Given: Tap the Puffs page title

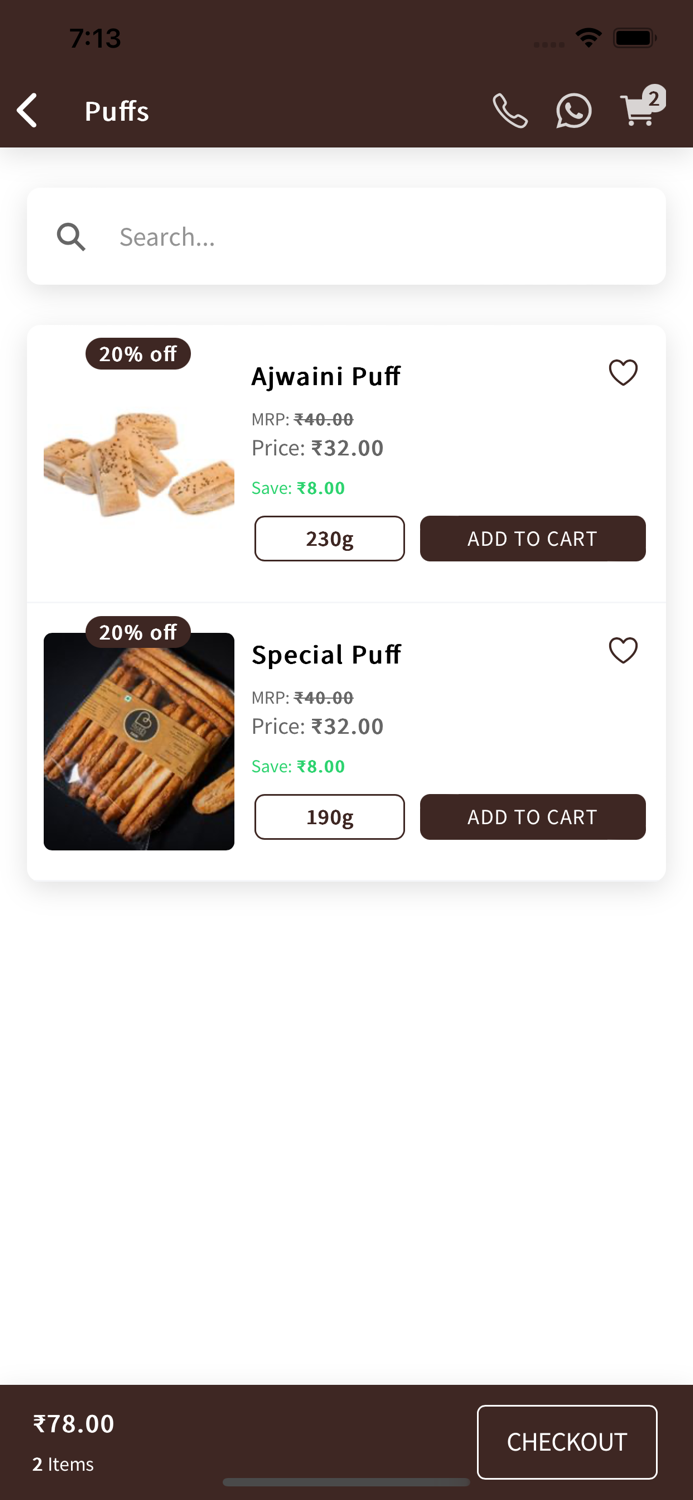Looking at the screenshot, I should [x=117, y=111].
